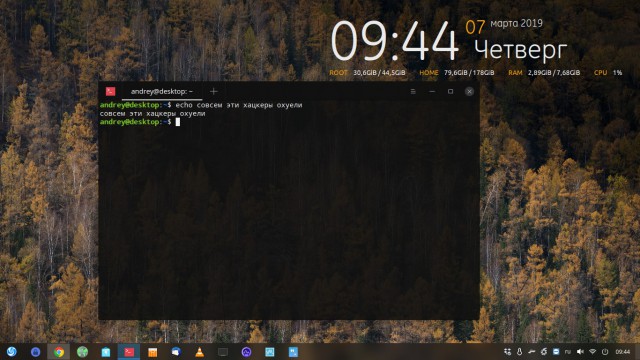Click the tray plugin-settings icon left of thermometer
Screen dimensions: 640x360
[x=507, y=351]
